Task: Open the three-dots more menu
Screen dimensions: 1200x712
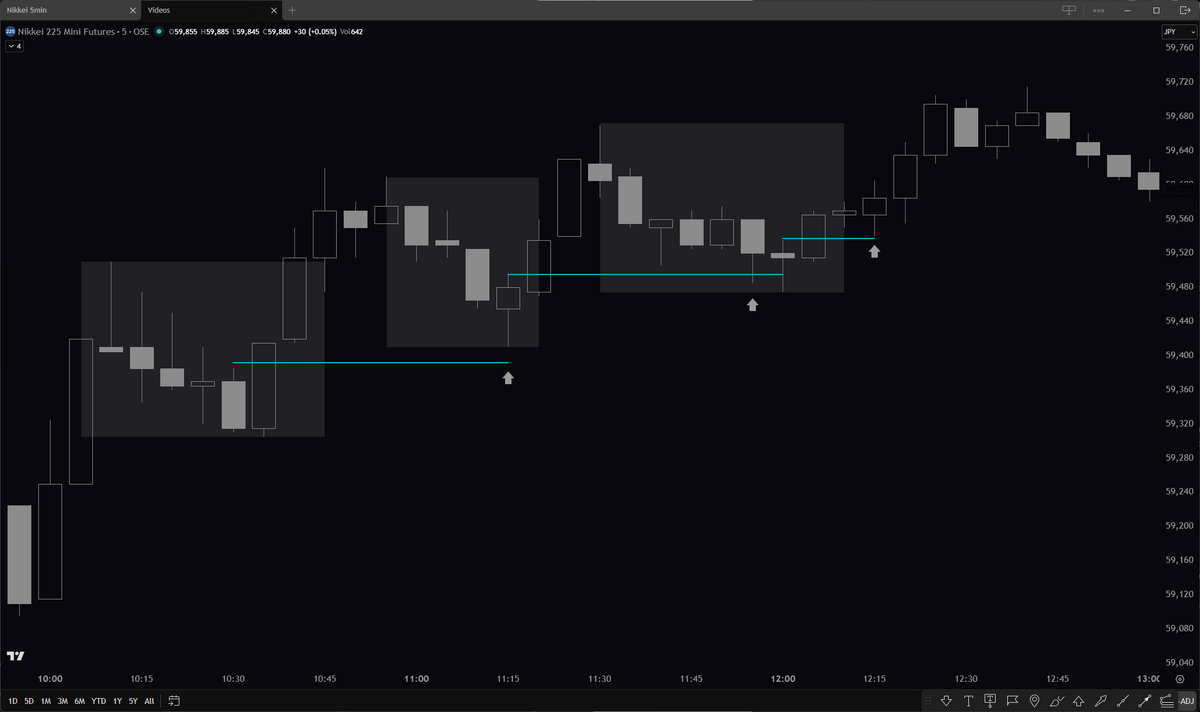Action: (1099, 10)
